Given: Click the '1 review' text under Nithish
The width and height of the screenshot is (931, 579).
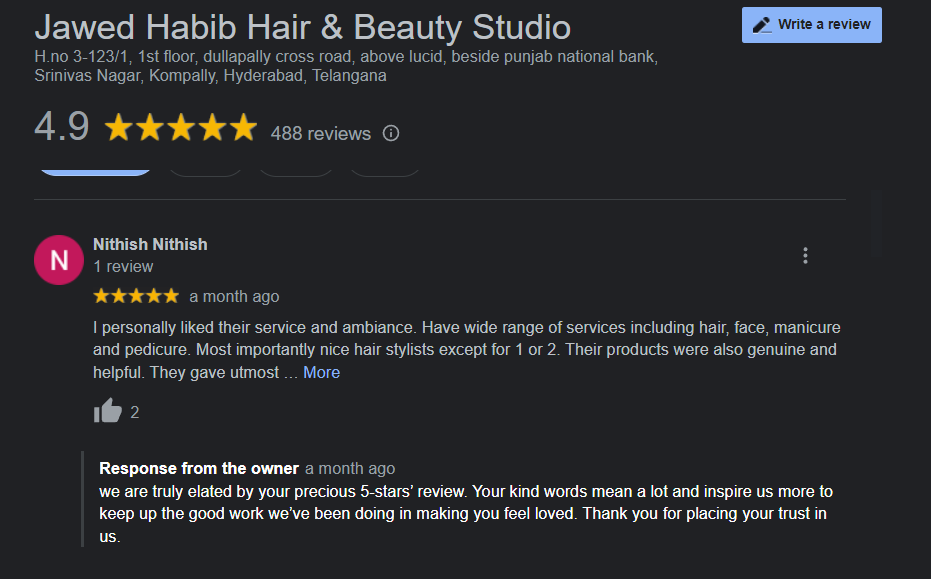Looking at the screenshot, I should tap(123, 267).
